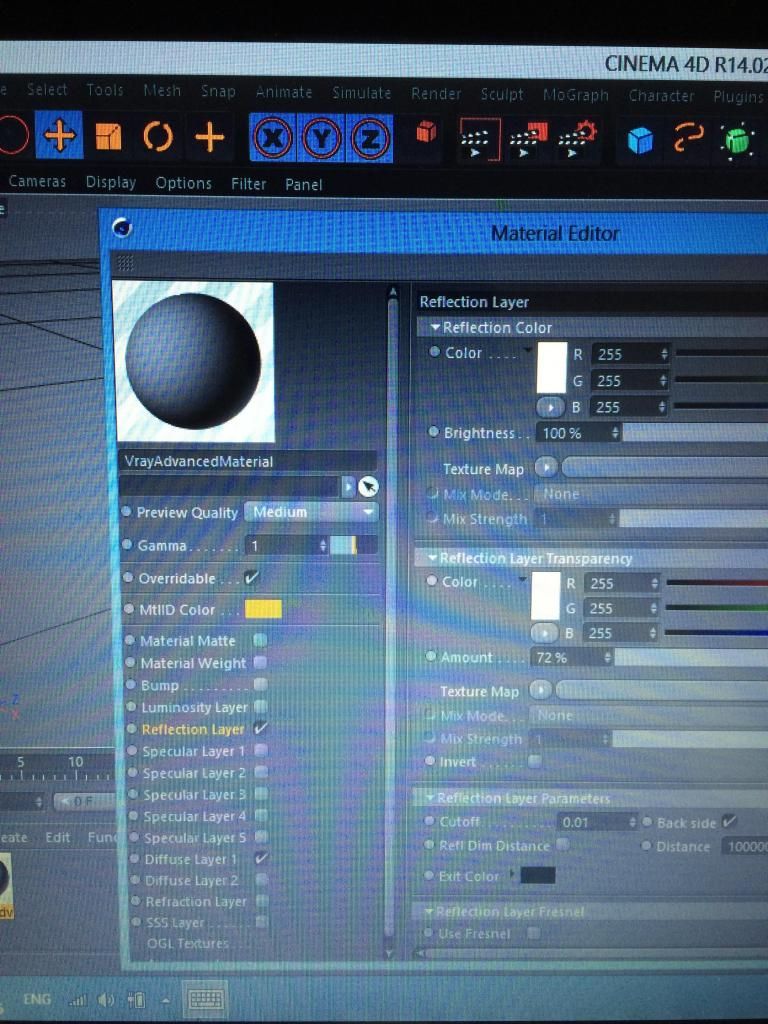Toggle Y axis lock icon
This screenshot has width=768, height=1024.
click(321, 138)
